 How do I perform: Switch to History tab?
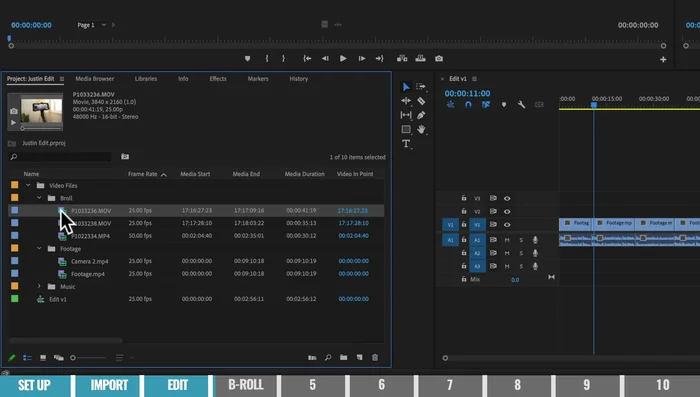pyautogui.click(x=299, y=79)
